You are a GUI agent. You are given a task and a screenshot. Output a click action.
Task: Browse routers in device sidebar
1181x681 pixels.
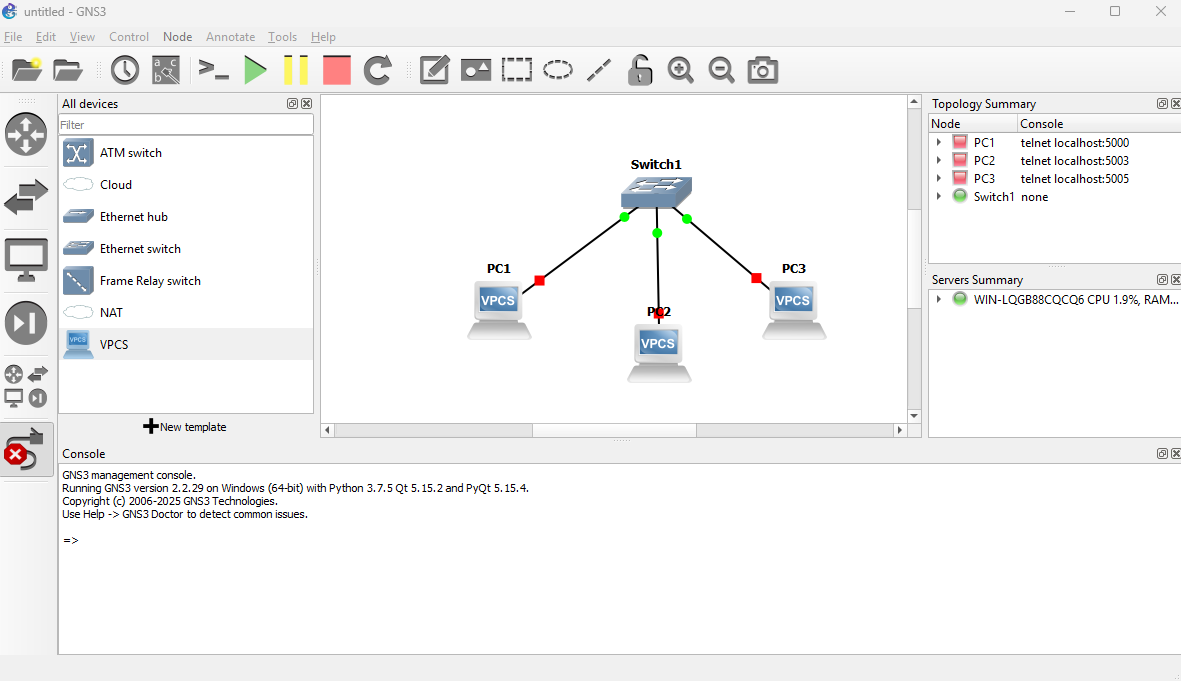(26, 134)
